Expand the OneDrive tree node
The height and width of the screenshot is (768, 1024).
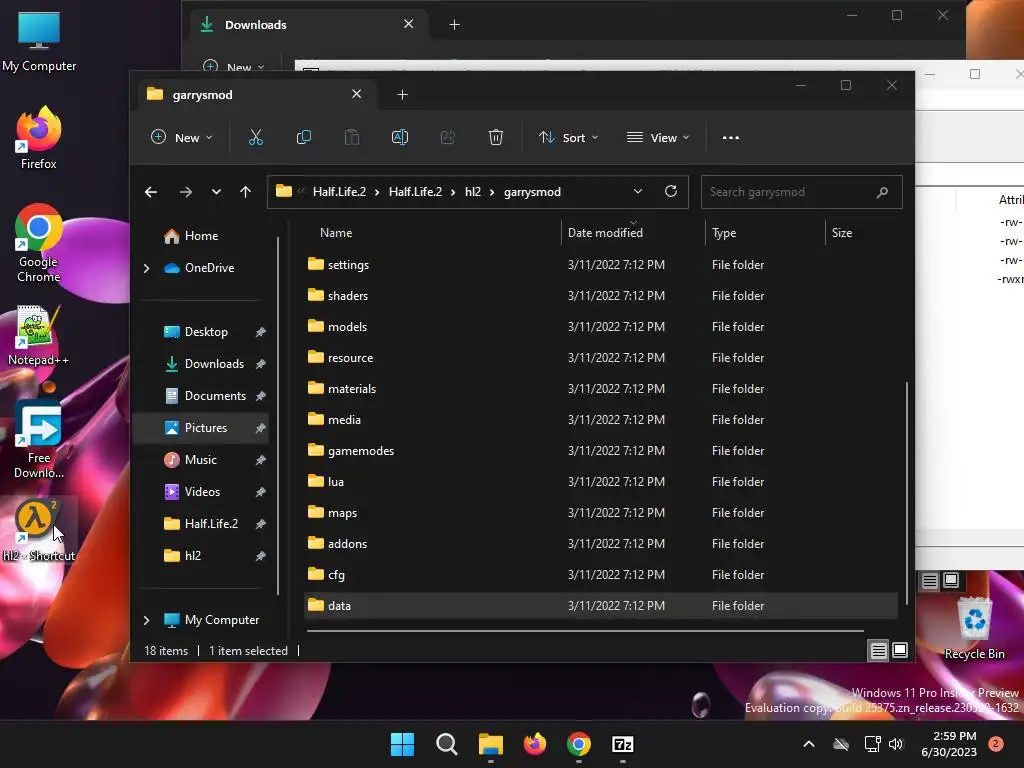pos(146,268)
